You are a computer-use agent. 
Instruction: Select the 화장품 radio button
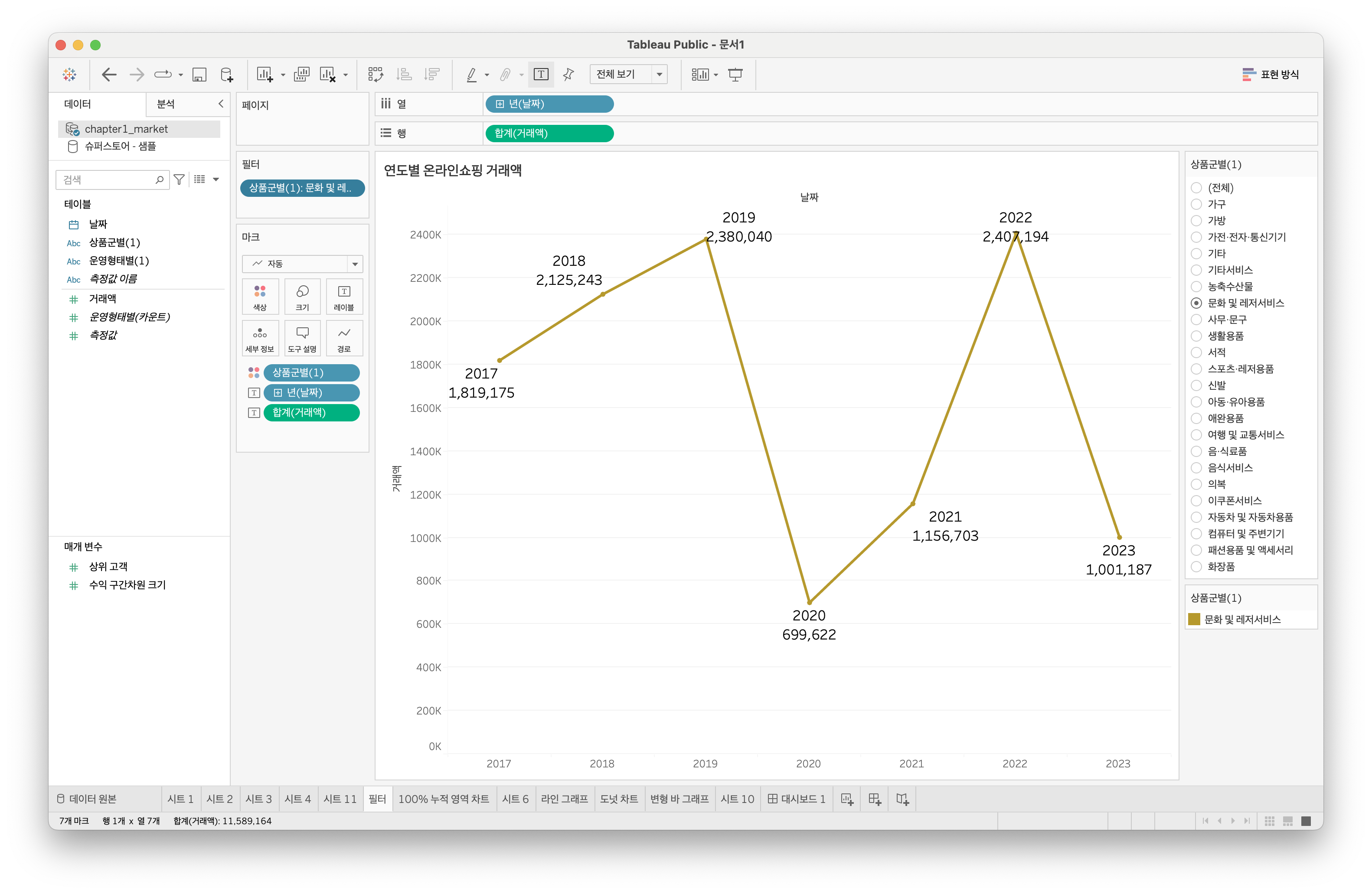pos(1196,567)
